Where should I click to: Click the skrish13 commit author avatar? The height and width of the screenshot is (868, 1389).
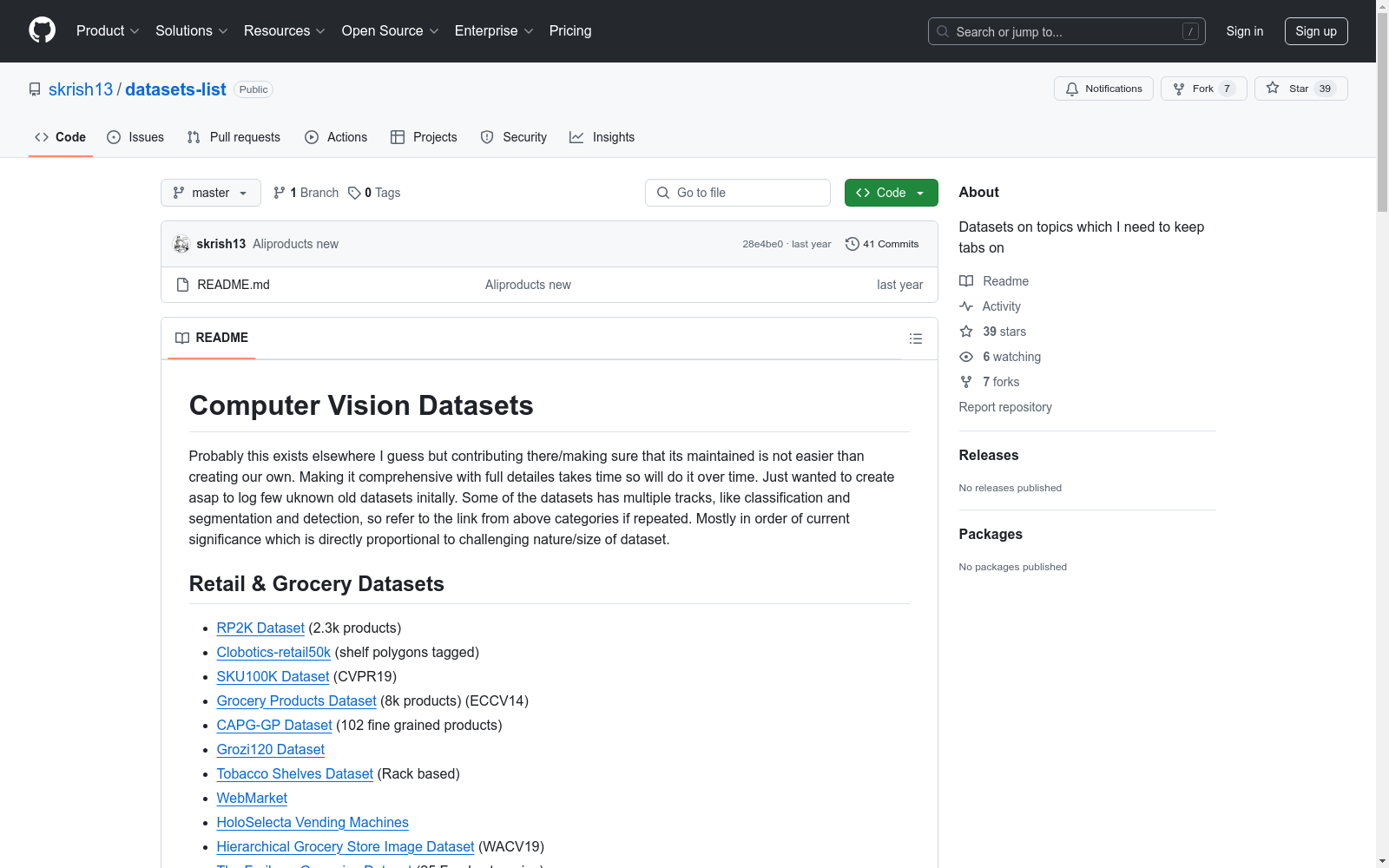tap(181, 244)
